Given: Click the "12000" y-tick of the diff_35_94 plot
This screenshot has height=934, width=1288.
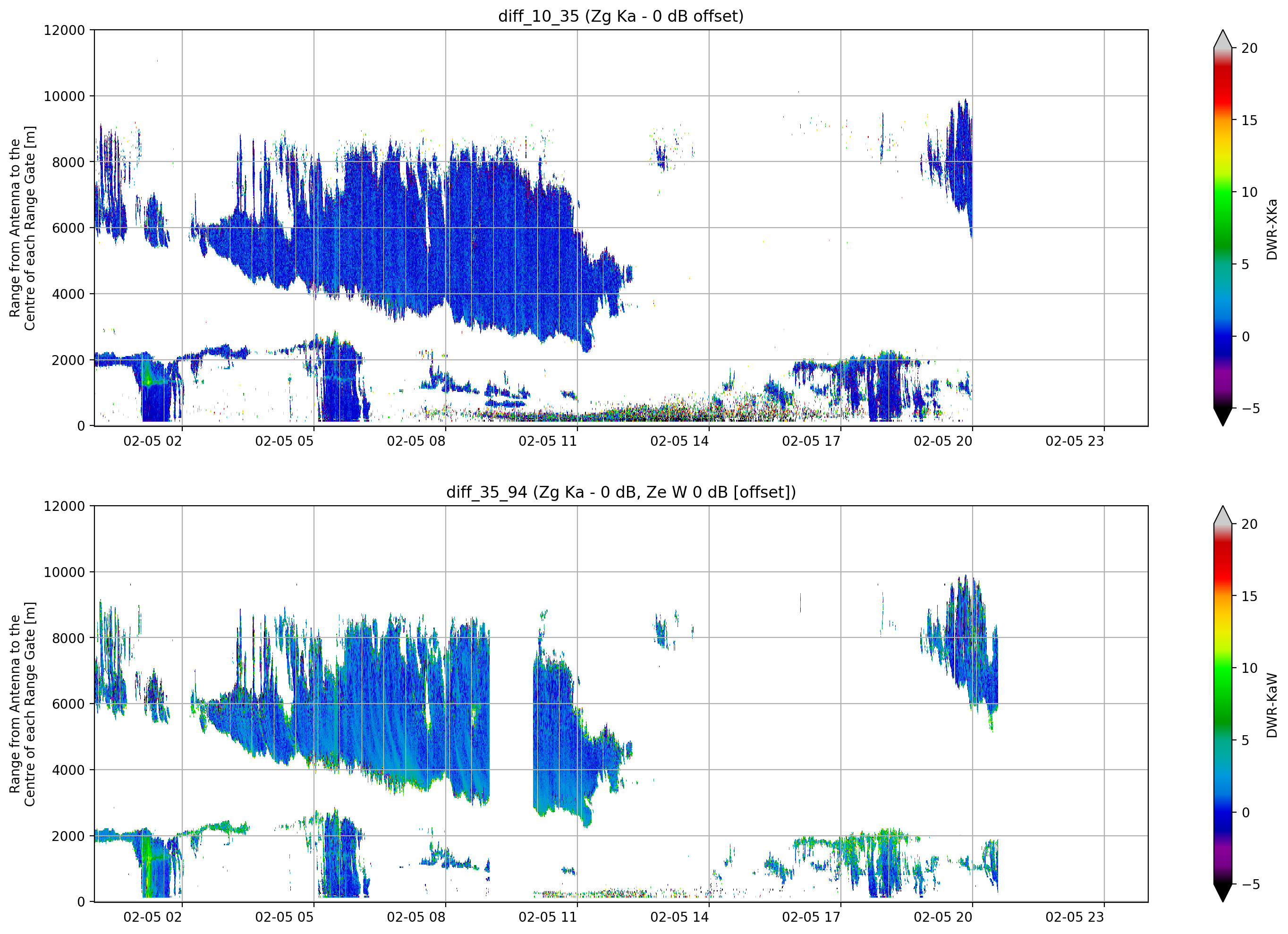Looking at the screenshot, I should pos(64,506).
